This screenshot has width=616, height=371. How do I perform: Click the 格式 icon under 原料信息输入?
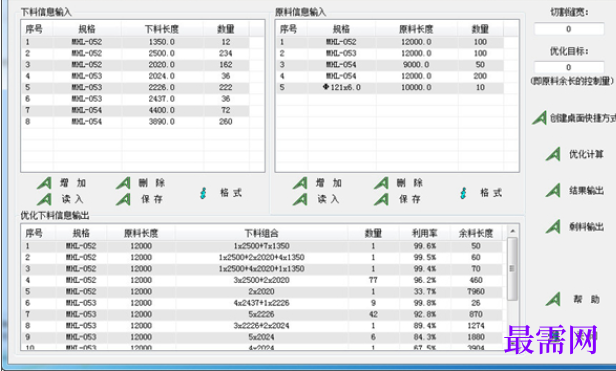point(463,193)
